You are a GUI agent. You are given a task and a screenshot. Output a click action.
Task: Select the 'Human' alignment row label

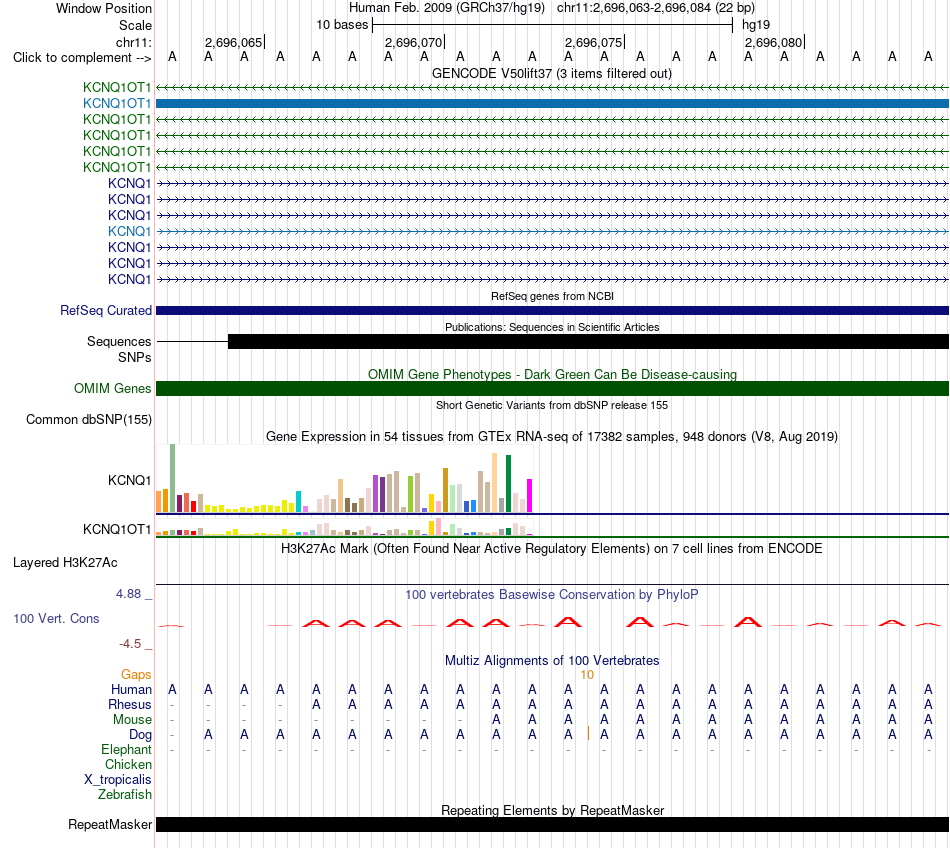point(131,689)
